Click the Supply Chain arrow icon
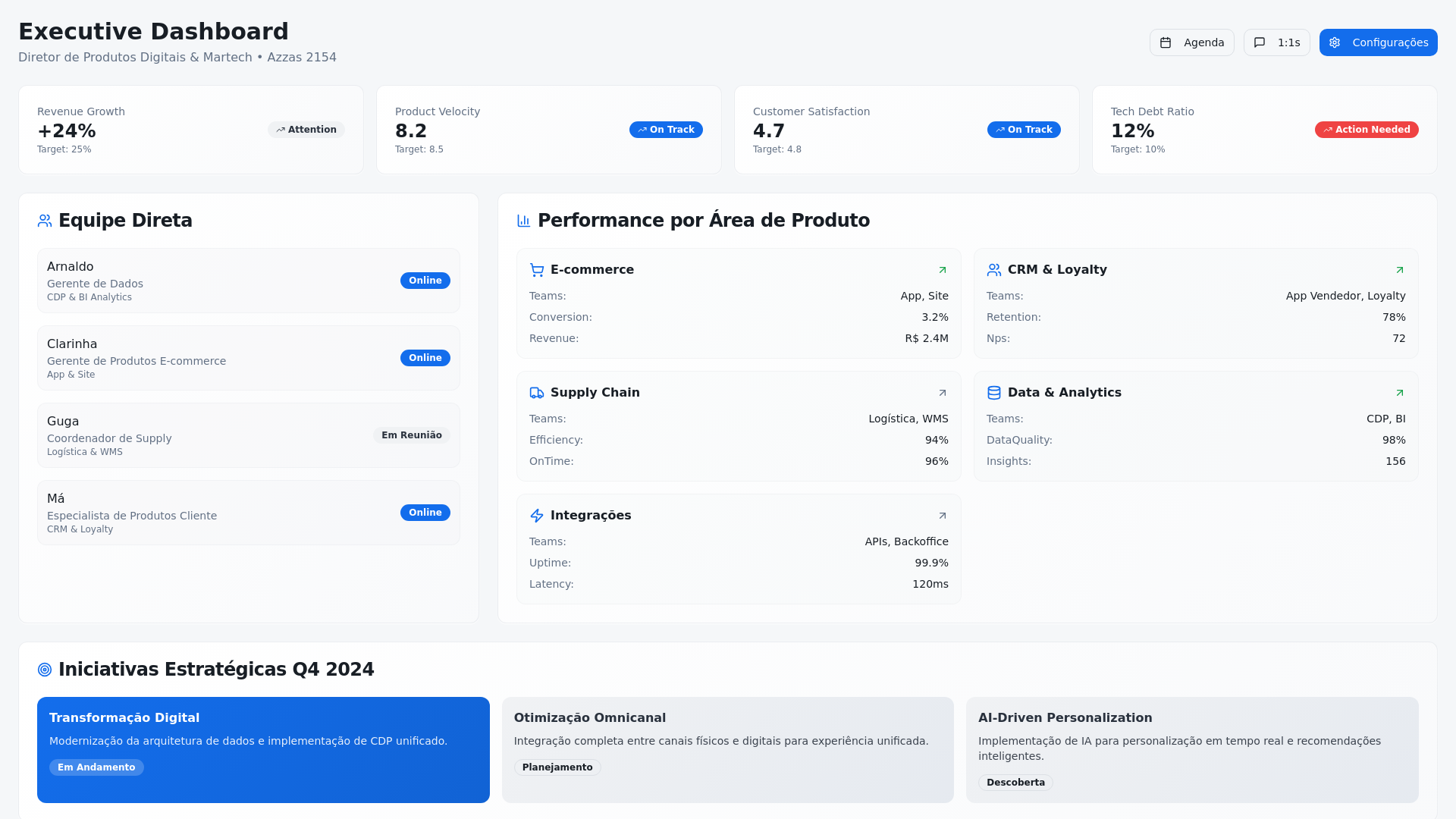The height and width of the screenshot is (819, 1456). 943,393
